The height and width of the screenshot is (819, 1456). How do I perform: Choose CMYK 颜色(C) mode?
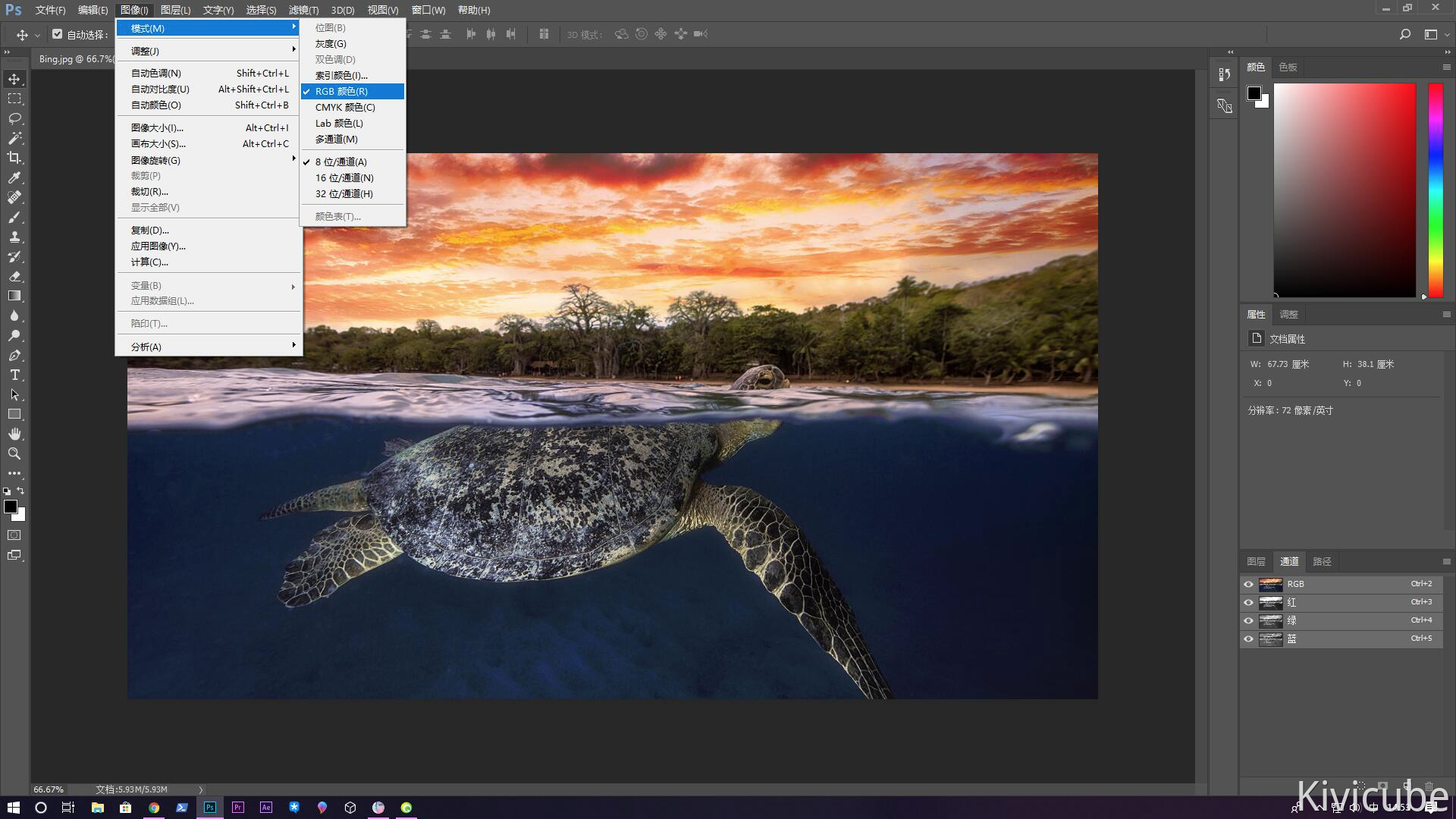pyautogui.click(x=345, y=107)
